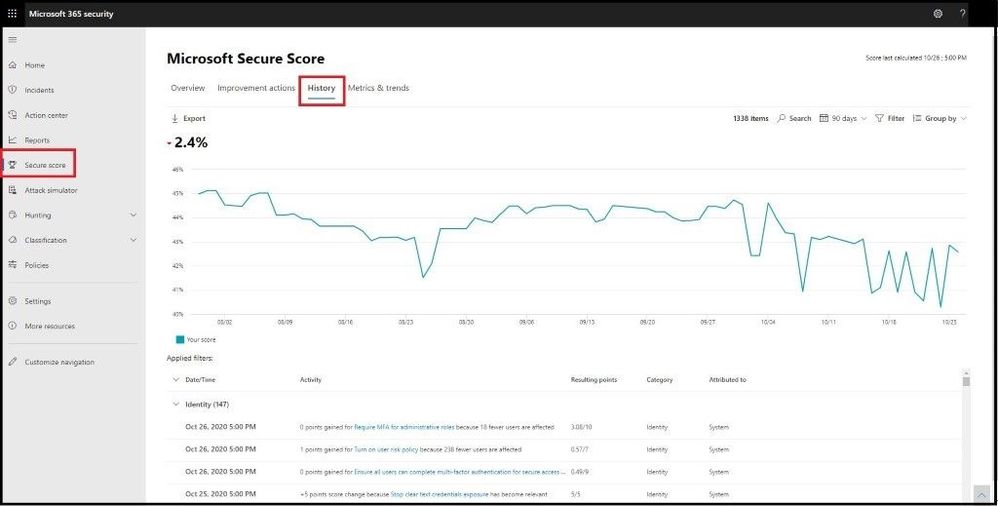Sort by Activity column header
This screenshot has width=998, height=506.
pyautogui.click(x=311, y=379)
